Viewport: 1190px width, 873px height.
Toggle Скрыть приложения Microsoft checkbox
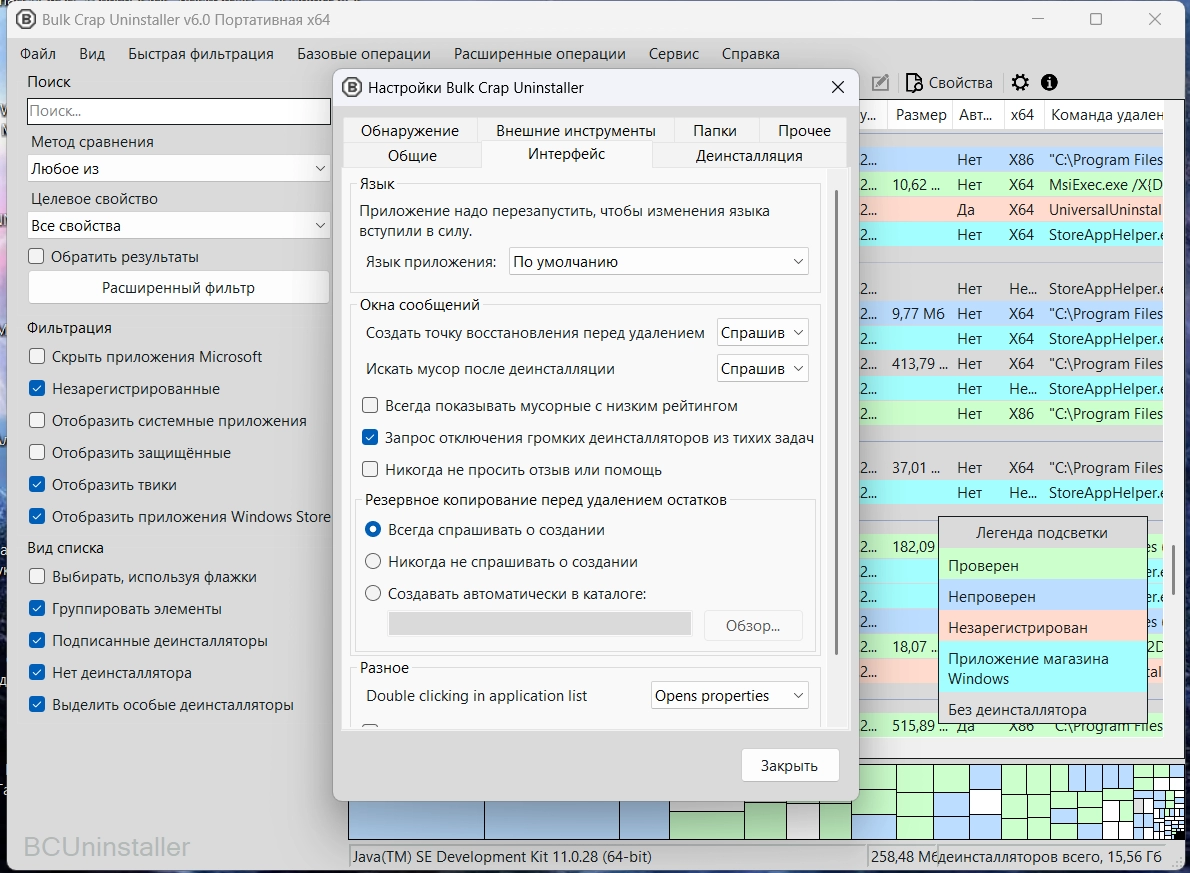(x=37, y=357)
